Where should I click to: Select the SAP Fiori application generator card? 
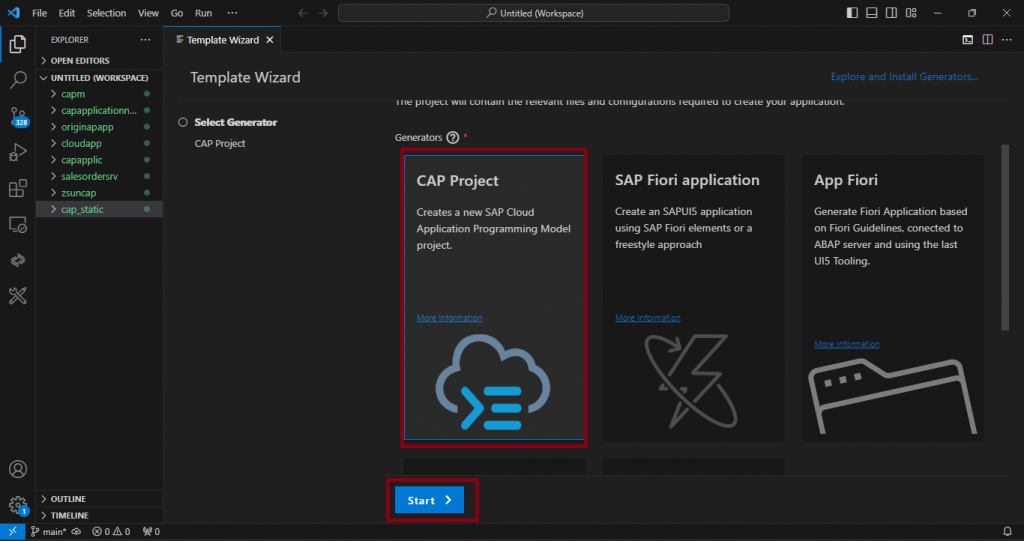[694, 298]
